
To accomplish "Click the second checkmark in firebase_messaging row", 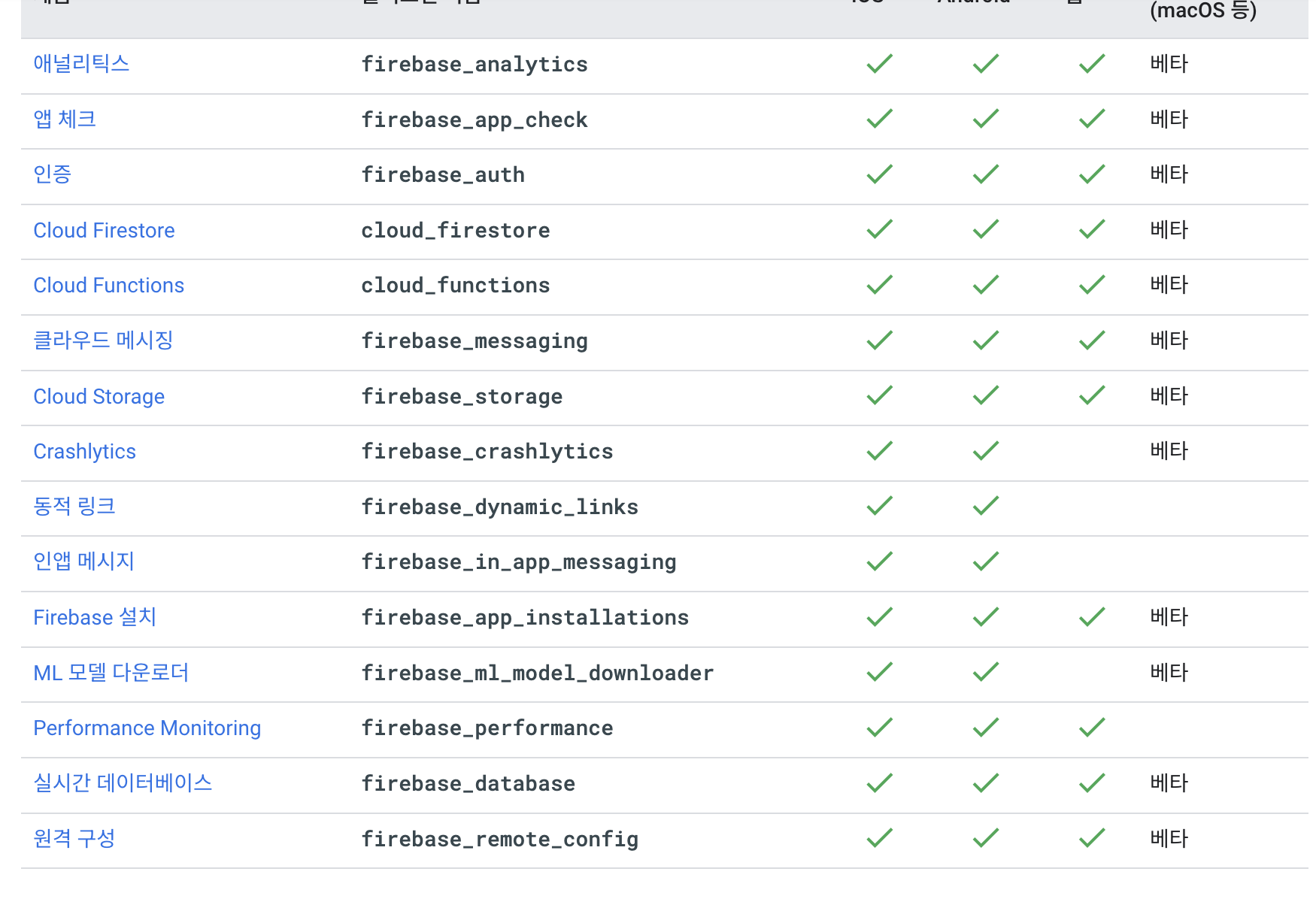I will tap(986, 340).
